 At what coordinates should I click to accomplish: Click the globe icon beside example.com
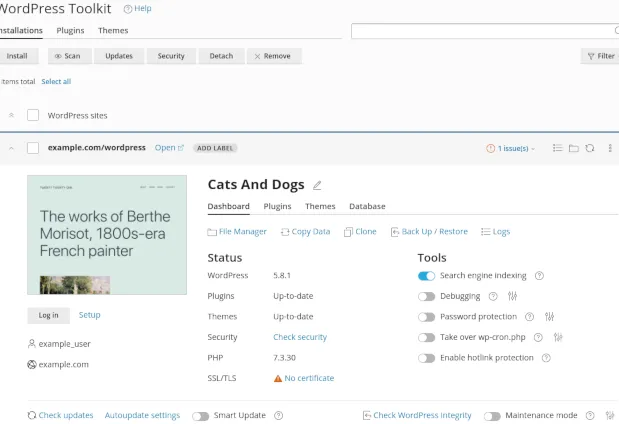[x=32, y=364]
